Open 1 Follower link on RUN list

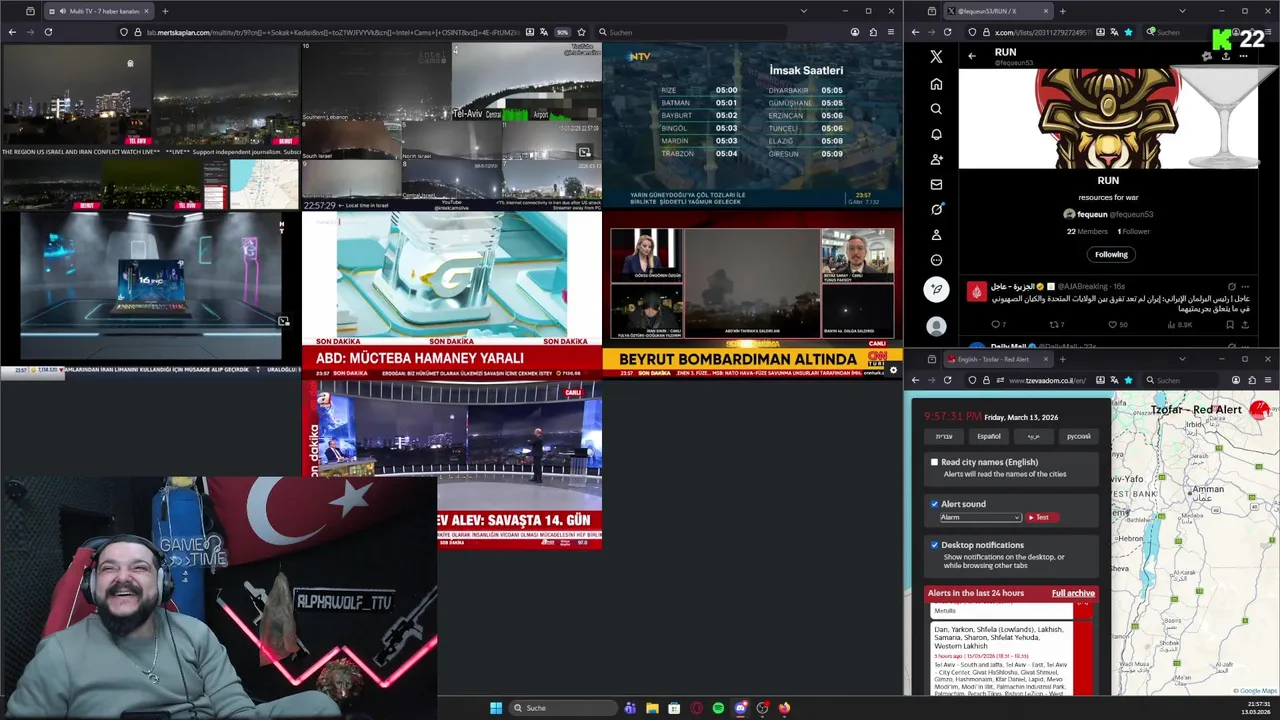click(1133, 231)
